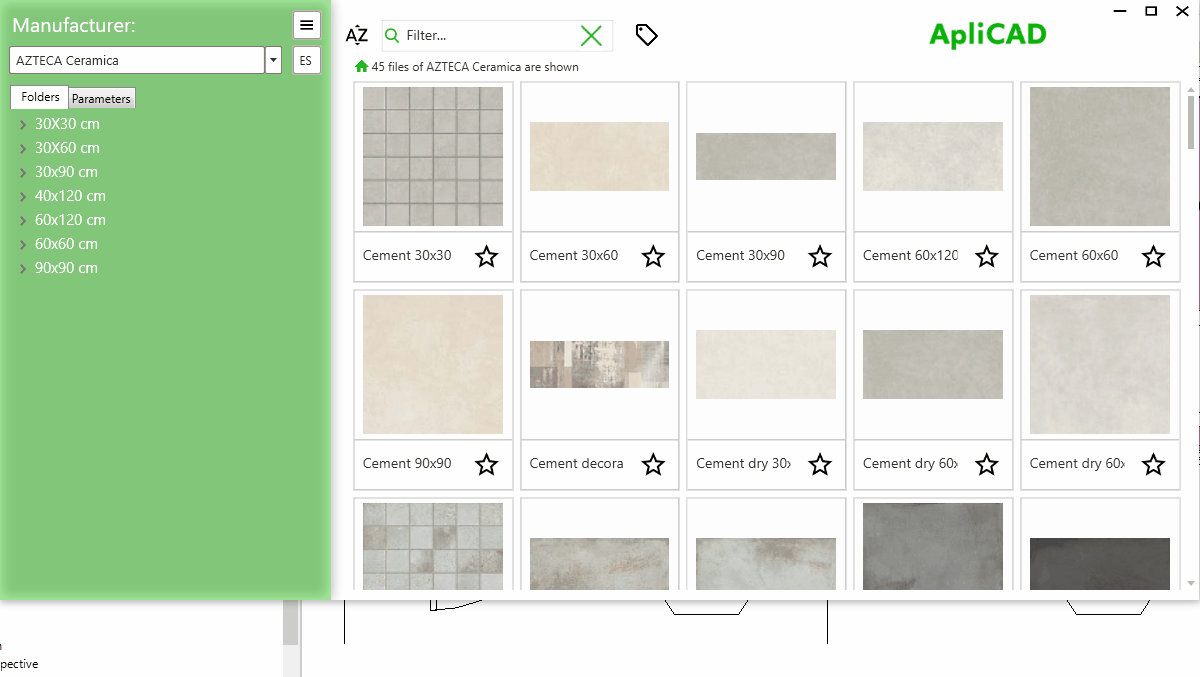The height and width of the screenshot is (677, 1200).
Task: Open the Manufacturer dropdown arrow
Action: (273, 60)
